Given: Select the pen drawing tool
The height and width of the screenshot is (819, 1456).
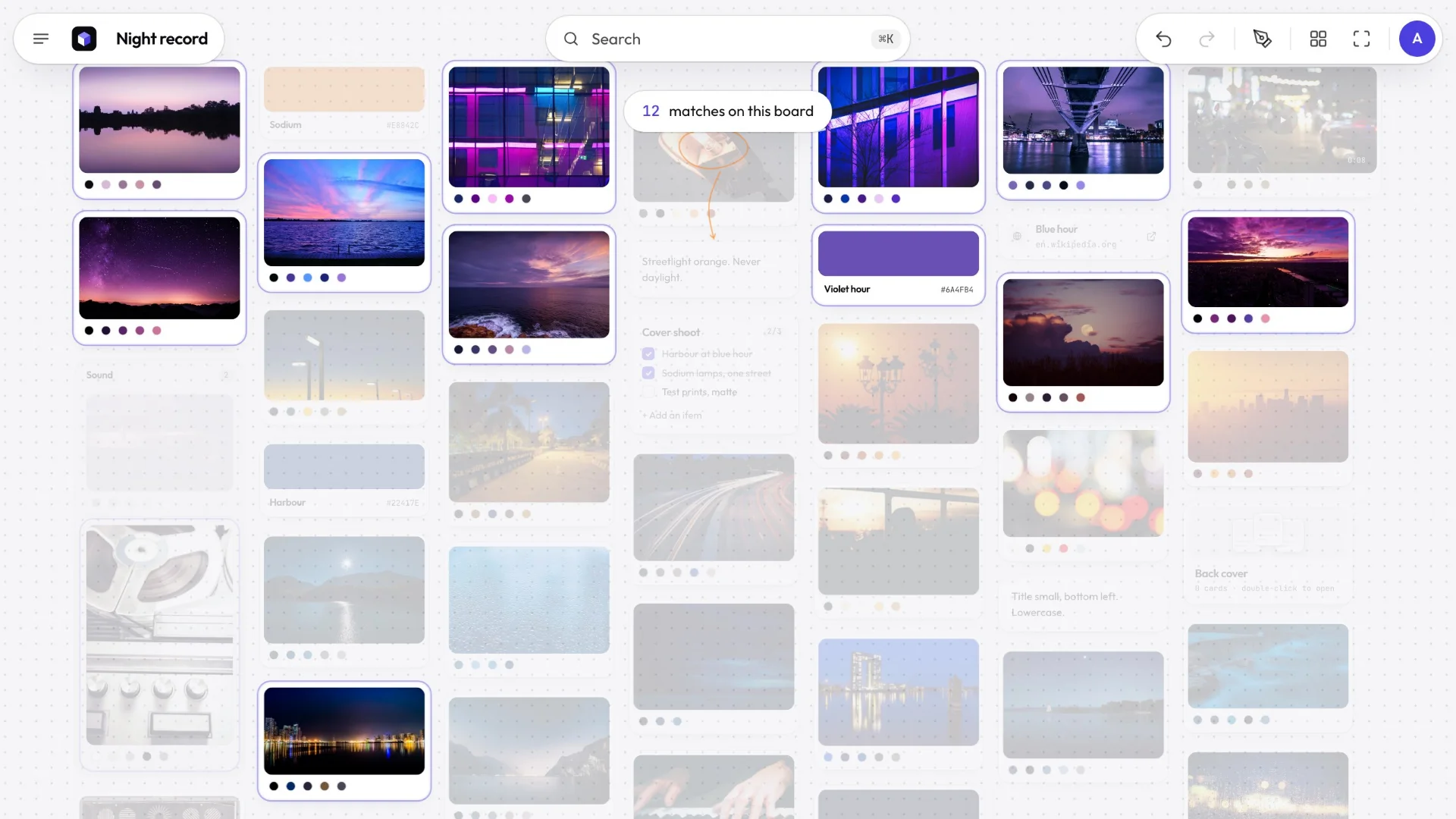Looking at the screenshot, I should [1263, 39].
